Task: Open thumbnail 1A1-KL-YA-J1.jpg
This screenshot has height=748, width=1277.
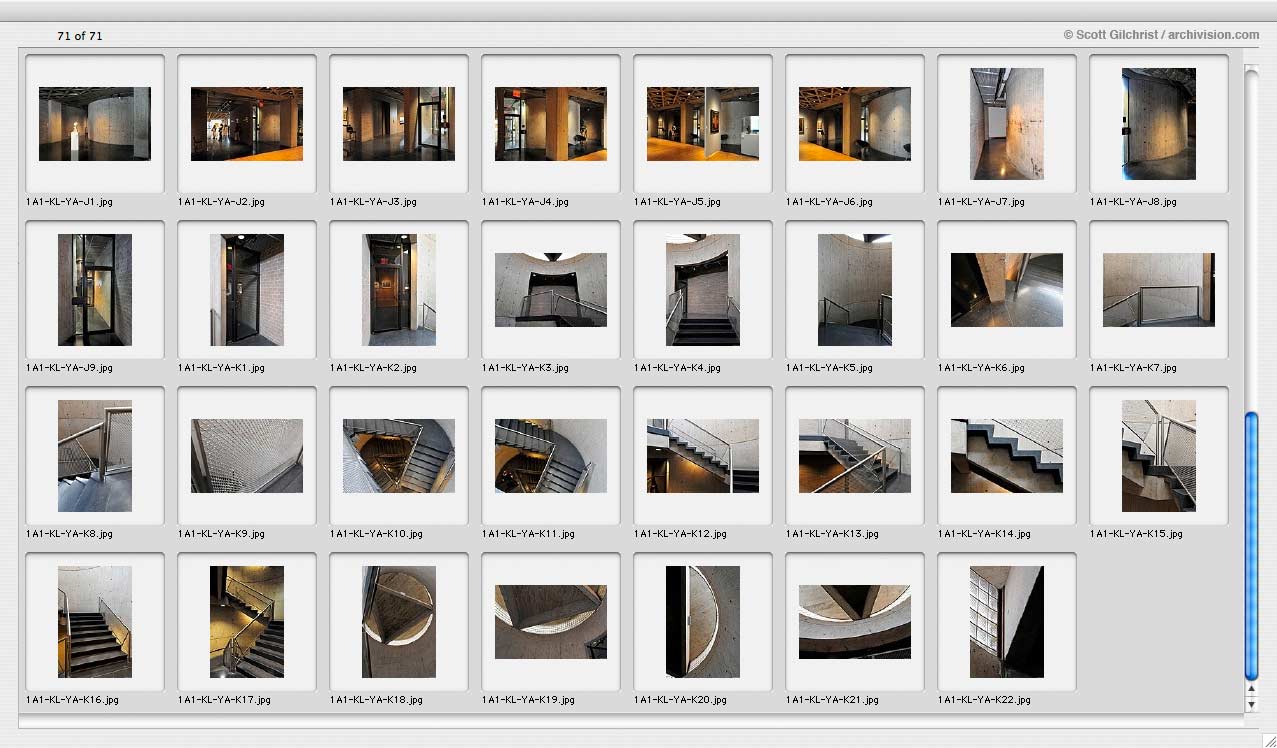Action: tap(95, 124)
